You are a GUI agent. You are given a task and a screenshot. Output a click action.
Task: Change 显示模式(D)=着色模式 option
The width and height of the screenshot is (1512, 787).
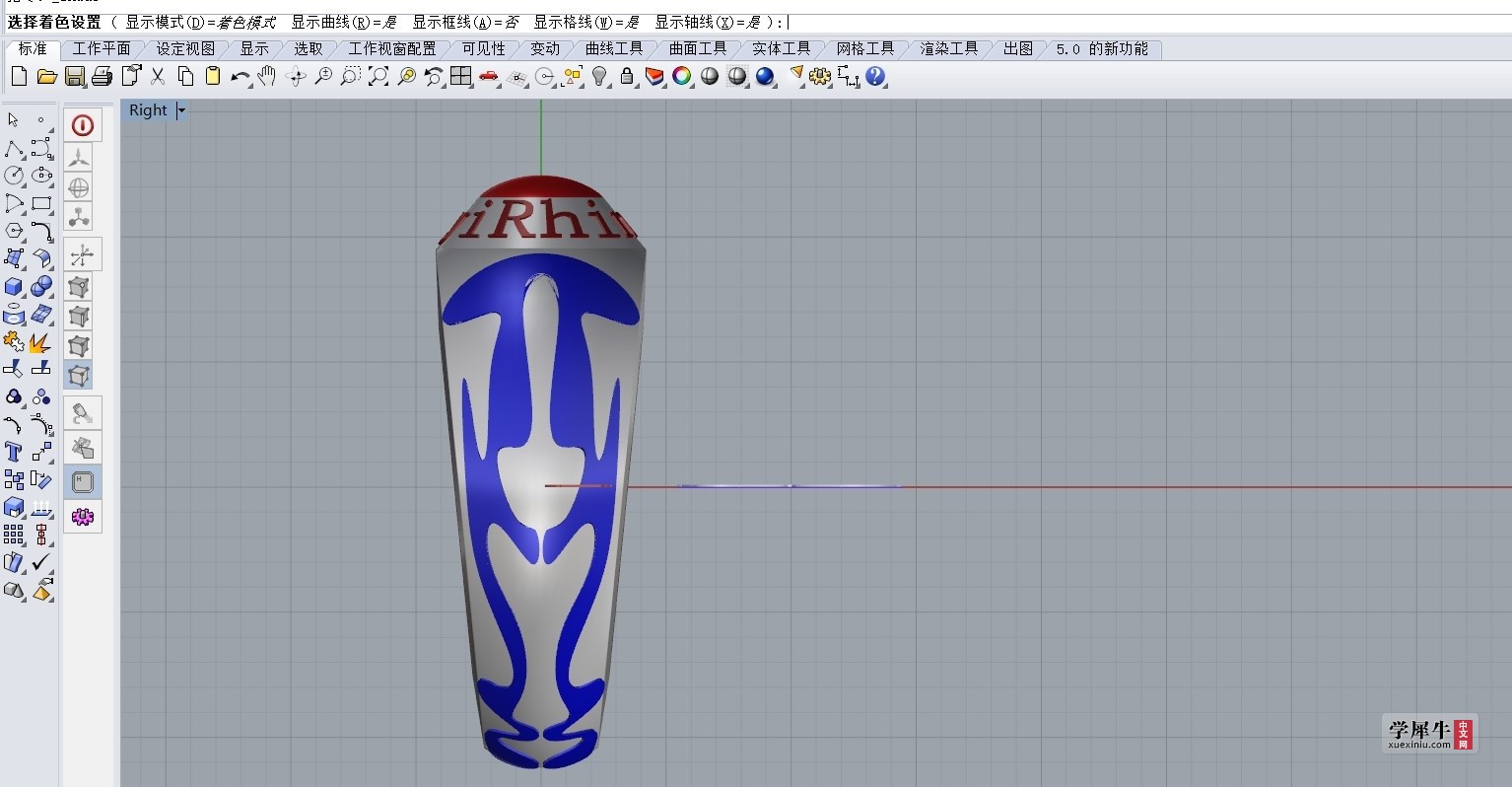tap(201, 22)
